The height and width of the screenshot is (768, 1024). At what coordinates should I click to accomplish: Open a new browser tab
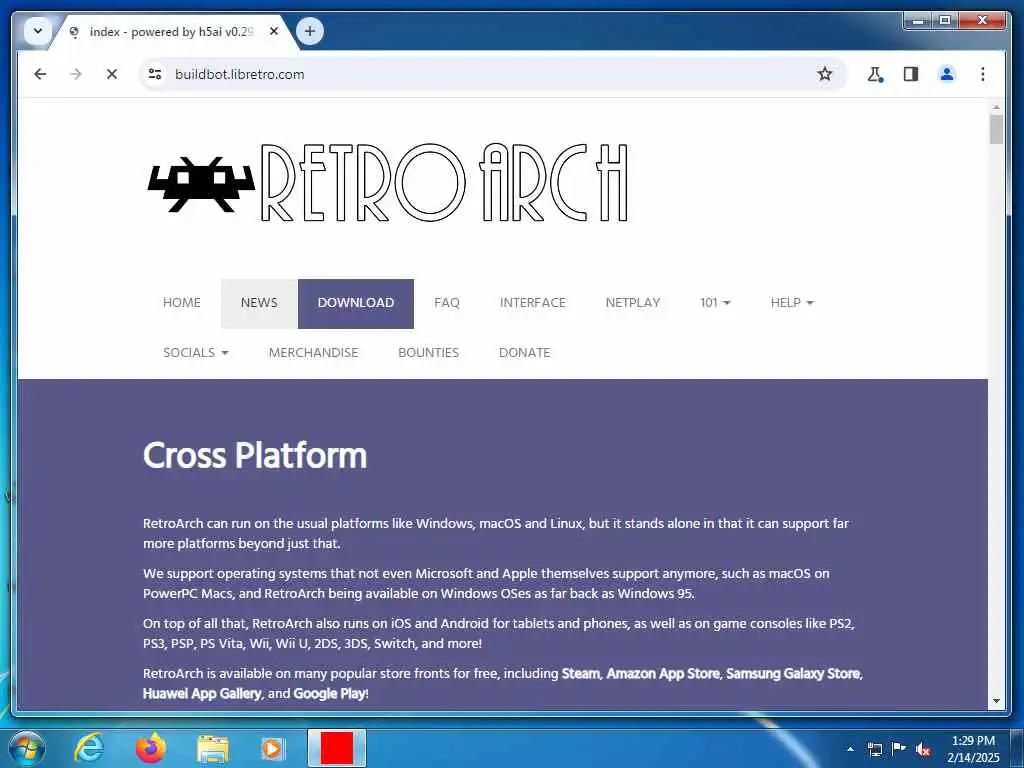[x=310, y=31]
